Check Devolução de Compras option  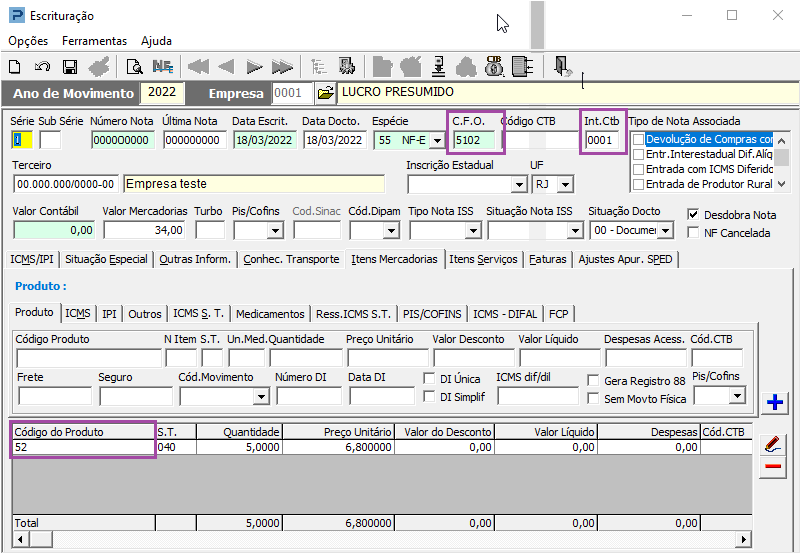click(x=638, y=139)
